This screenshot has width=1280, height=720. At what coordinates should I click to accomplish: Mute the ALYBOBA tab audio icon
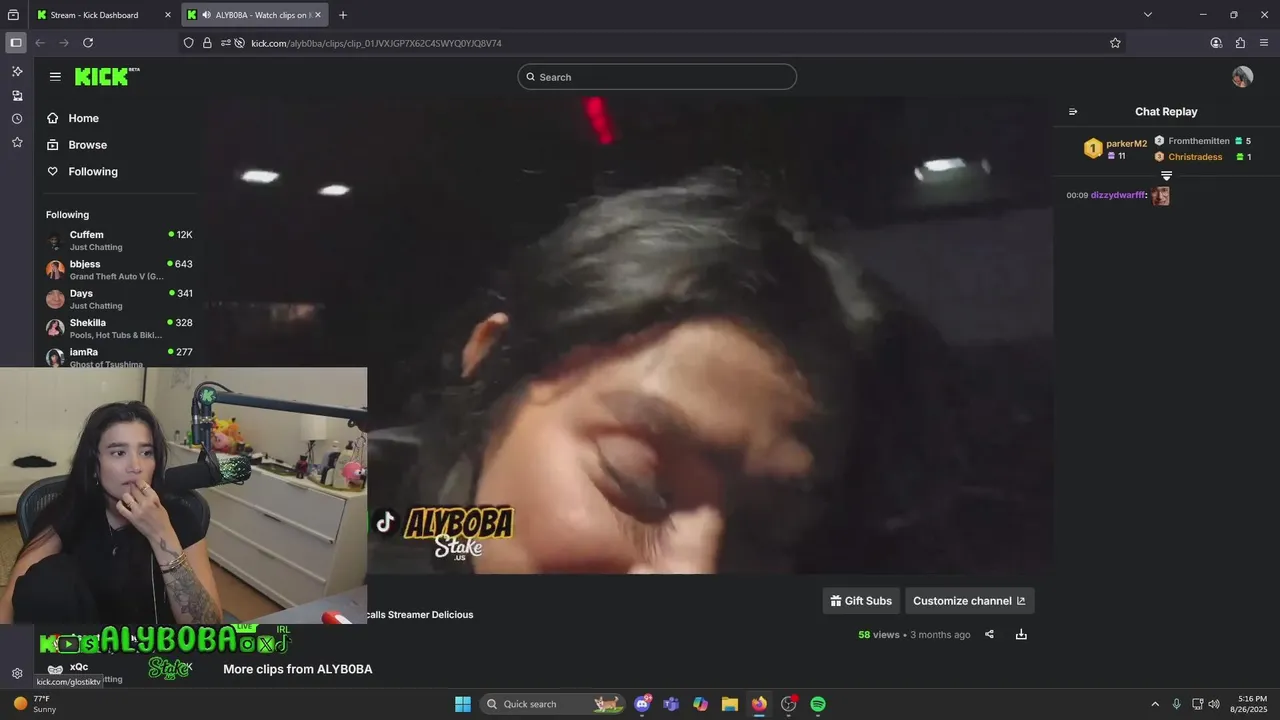point(206,15)
